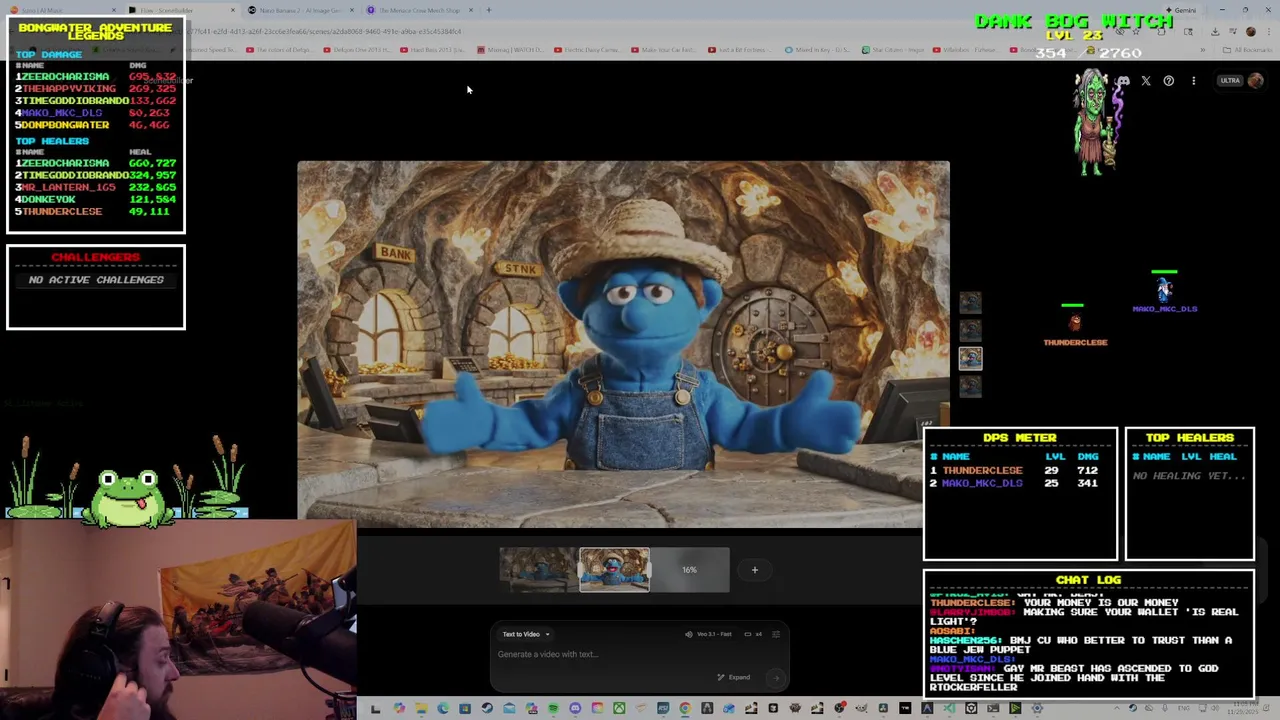Open the Veo 3.1 - Fast model selector
Image resolution: width=1280 pixels, height=720 pixels.
[714, 634]
